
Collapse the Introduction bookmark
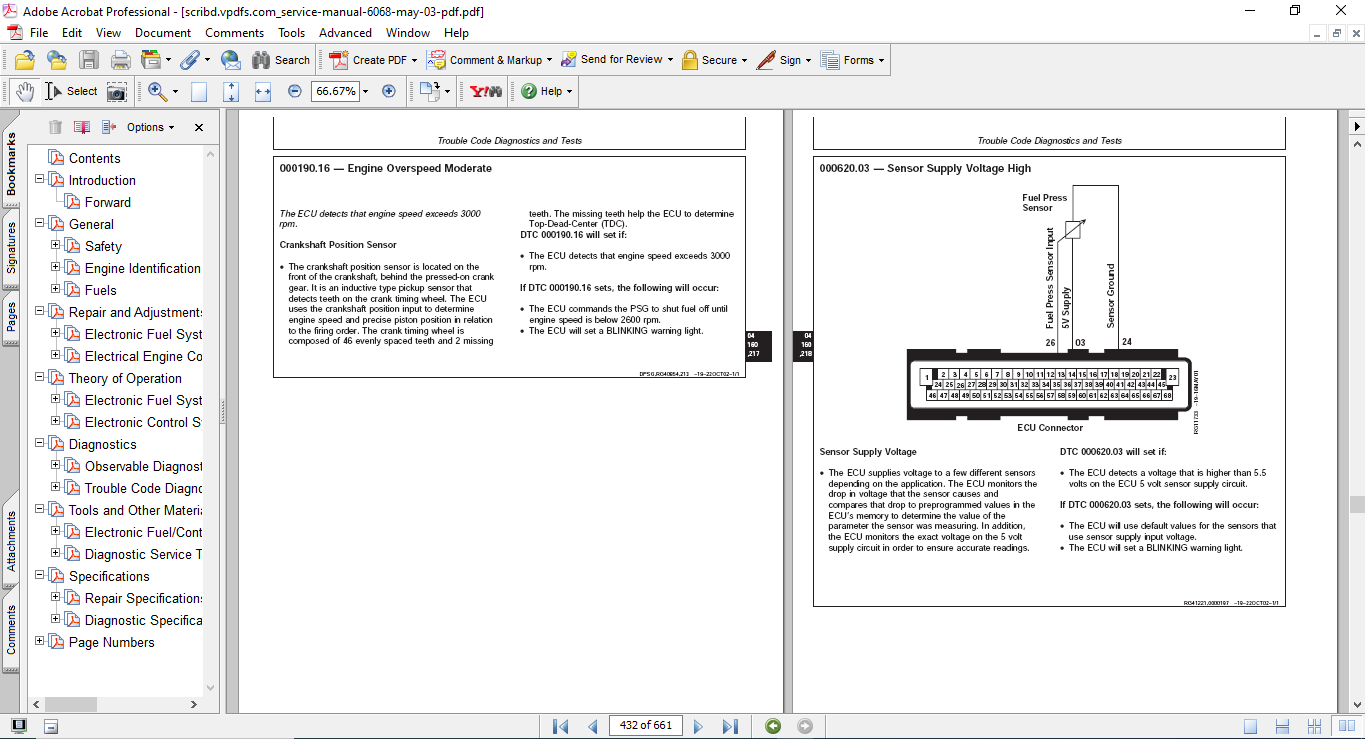[x=40, y=180]
